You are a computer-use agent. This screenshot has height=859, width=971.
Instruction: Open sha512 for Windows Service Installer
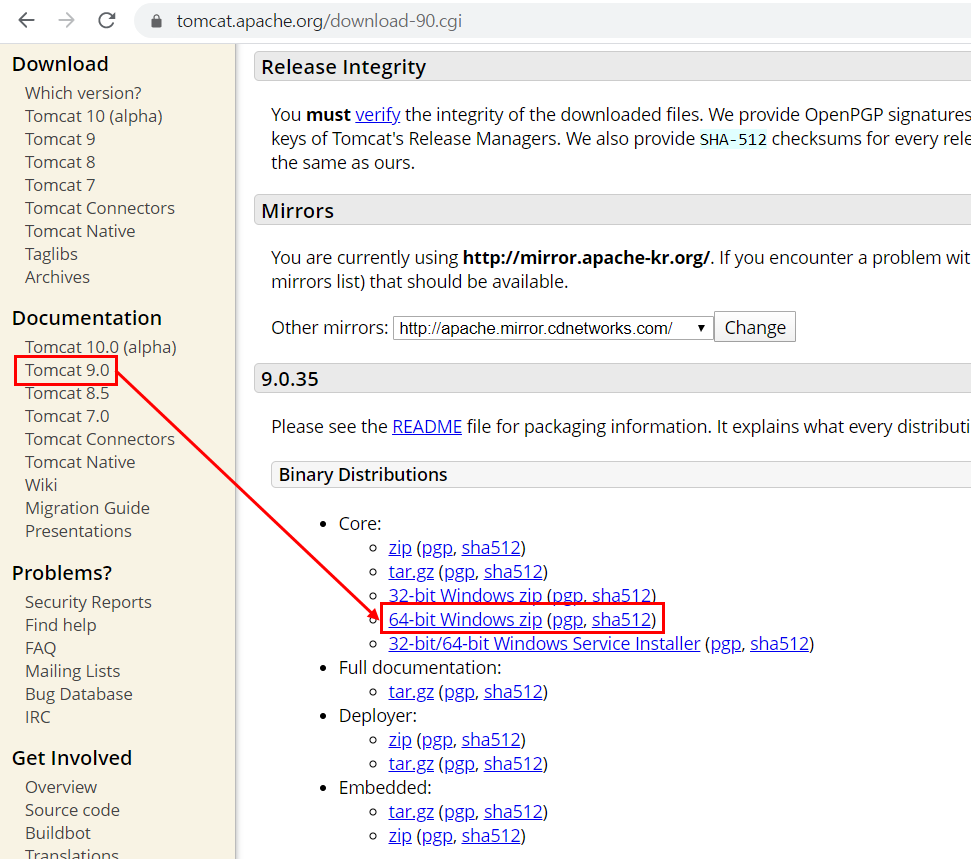tap(780, 644)
